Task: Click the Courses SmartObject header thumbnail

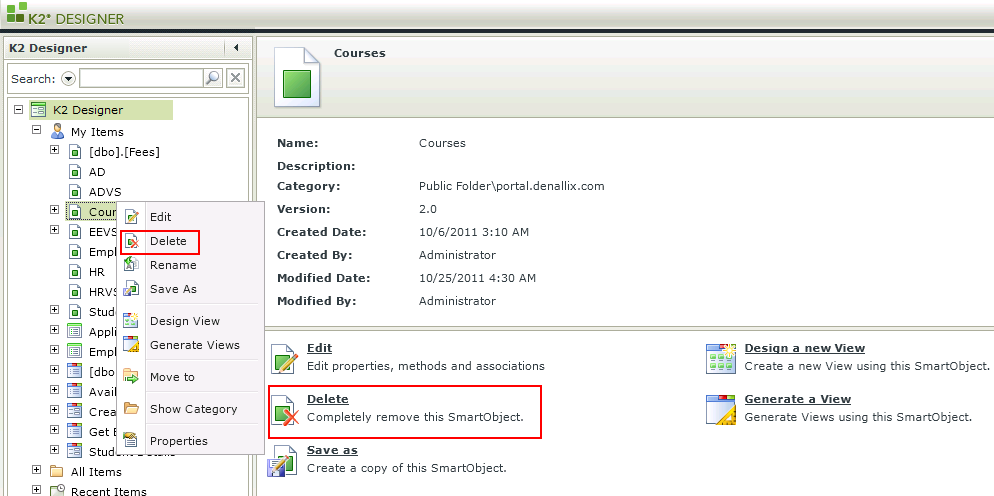Action: coord(297,76)
